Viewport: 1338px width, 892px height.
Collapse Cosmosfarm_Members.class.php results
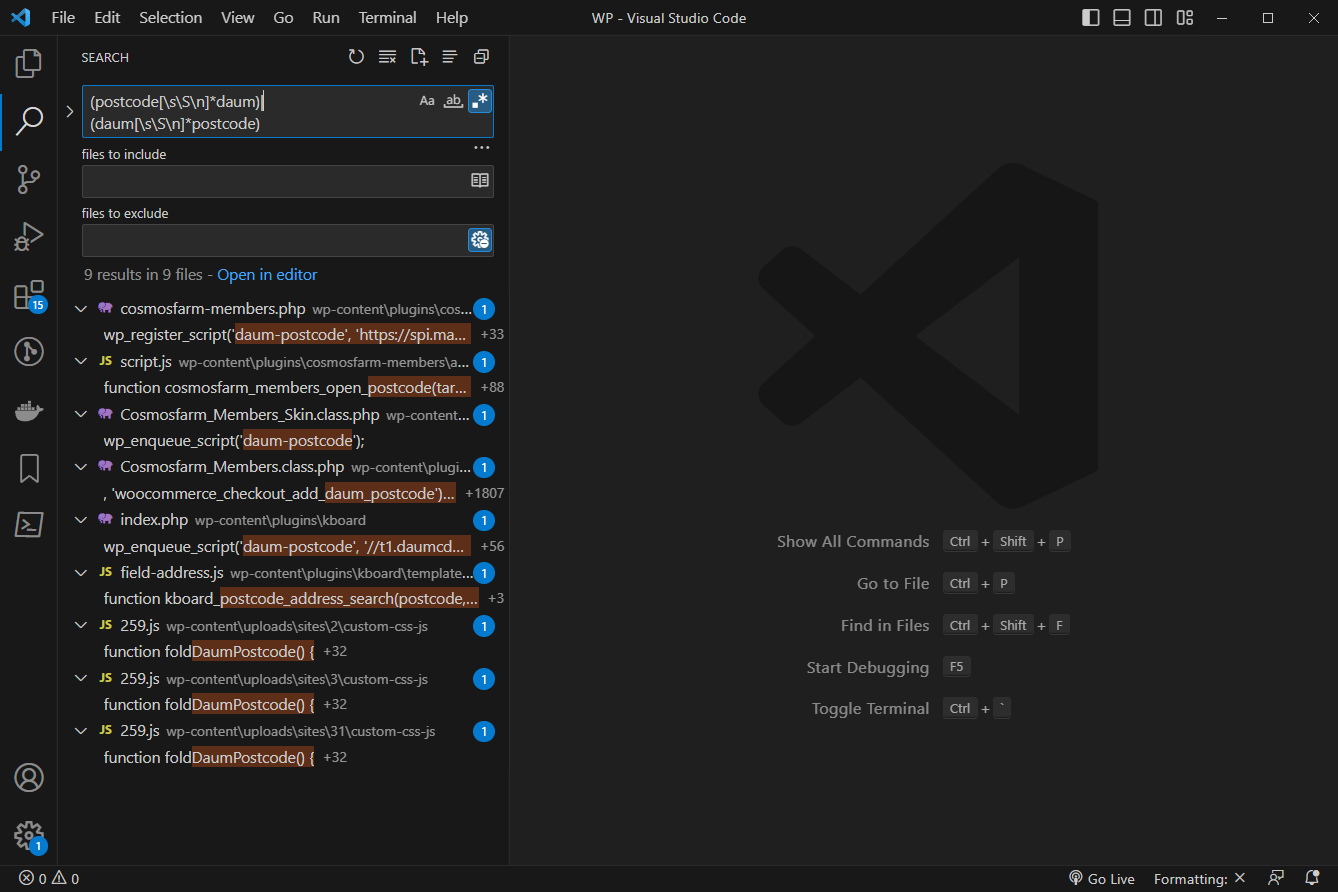pyautogui.click(x=82, y=467)
